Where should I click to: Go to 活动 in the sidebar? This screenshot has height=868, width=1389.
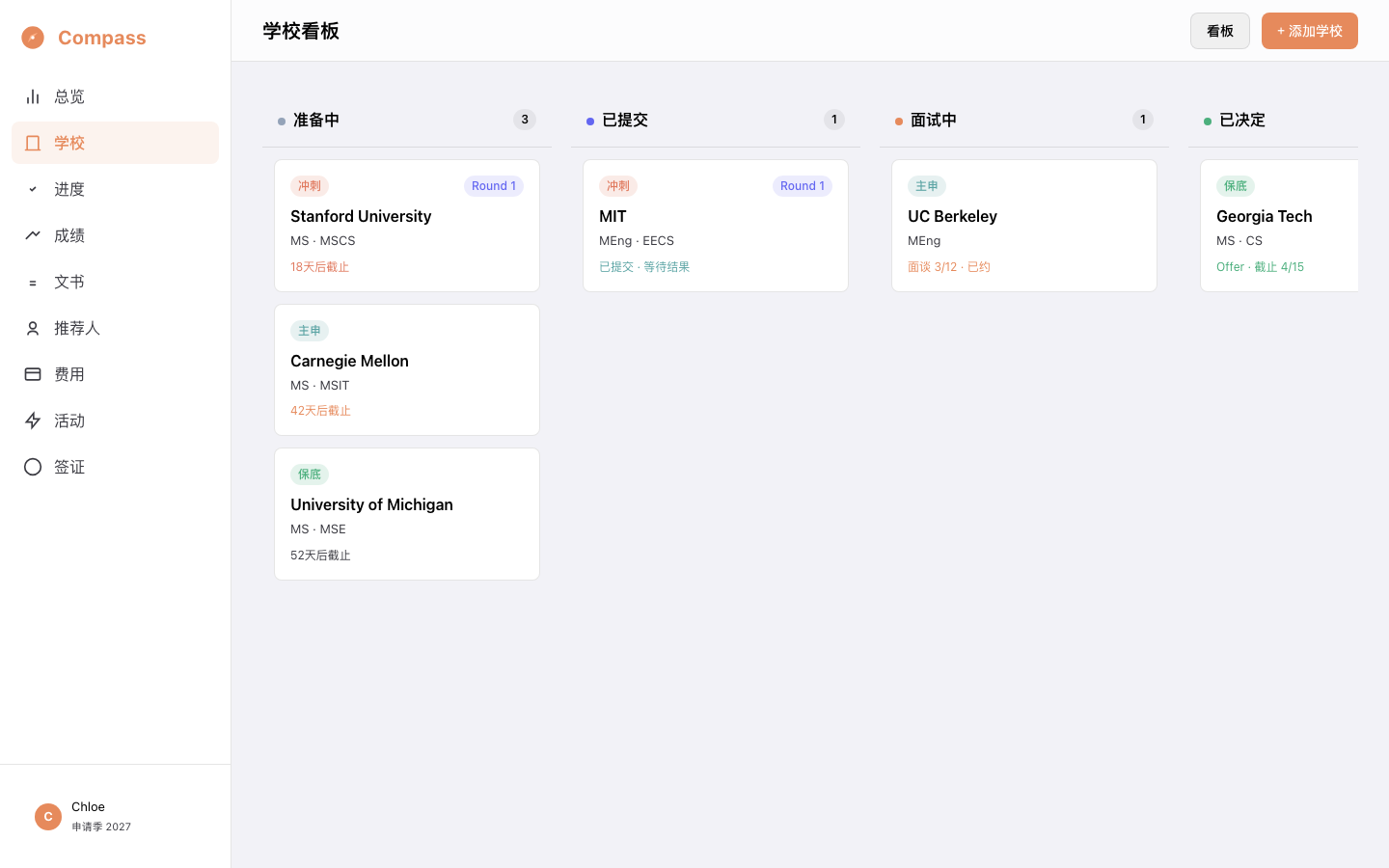coord(115,420)
